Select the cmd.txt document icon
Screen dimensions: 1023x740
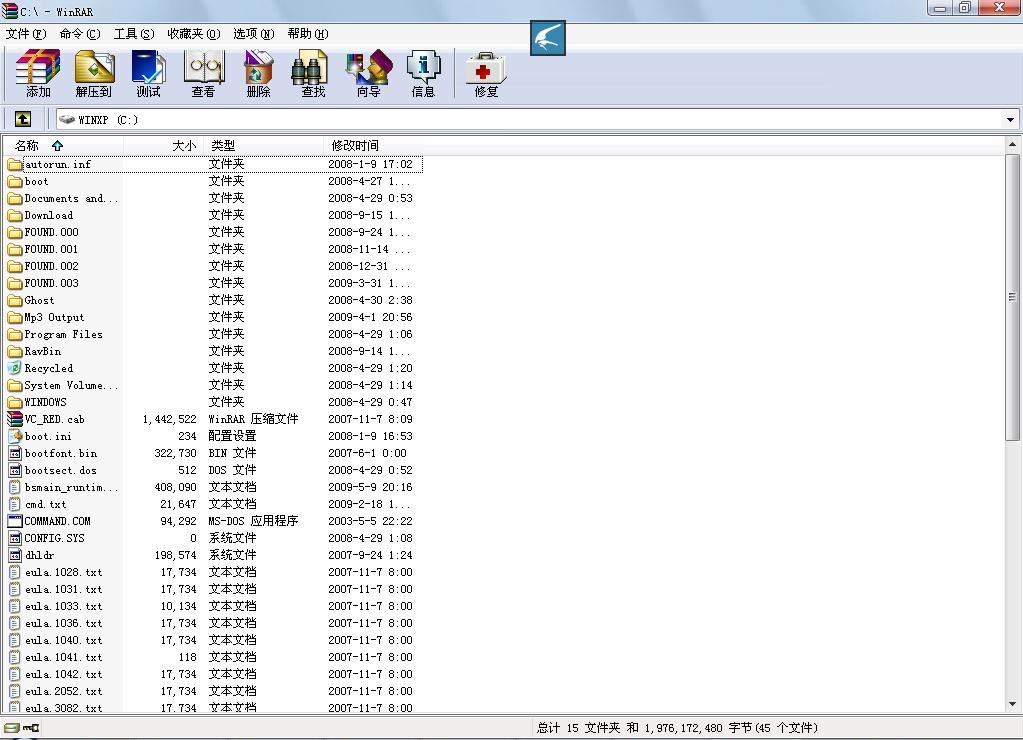pyautogui.click(x=15, y=504)
